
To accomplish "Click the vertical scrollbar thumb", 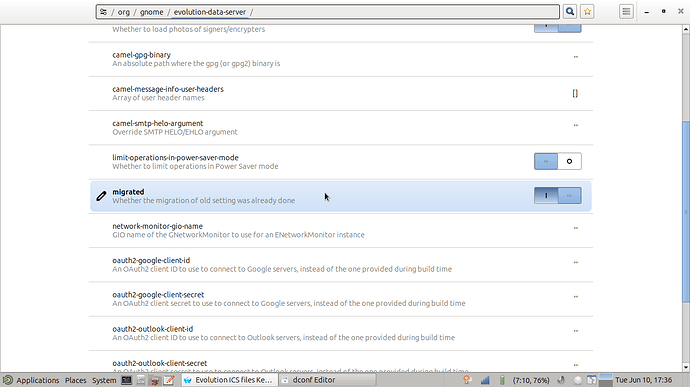I will (x=686, y=211).
